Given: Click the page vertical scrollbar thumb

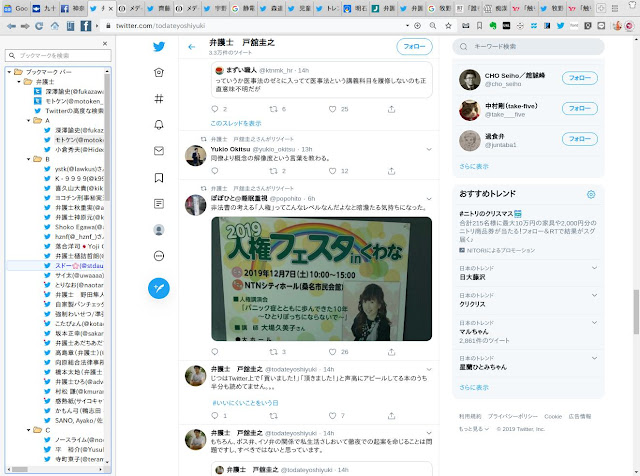Looking at the screenshot, I should [636, 312].
